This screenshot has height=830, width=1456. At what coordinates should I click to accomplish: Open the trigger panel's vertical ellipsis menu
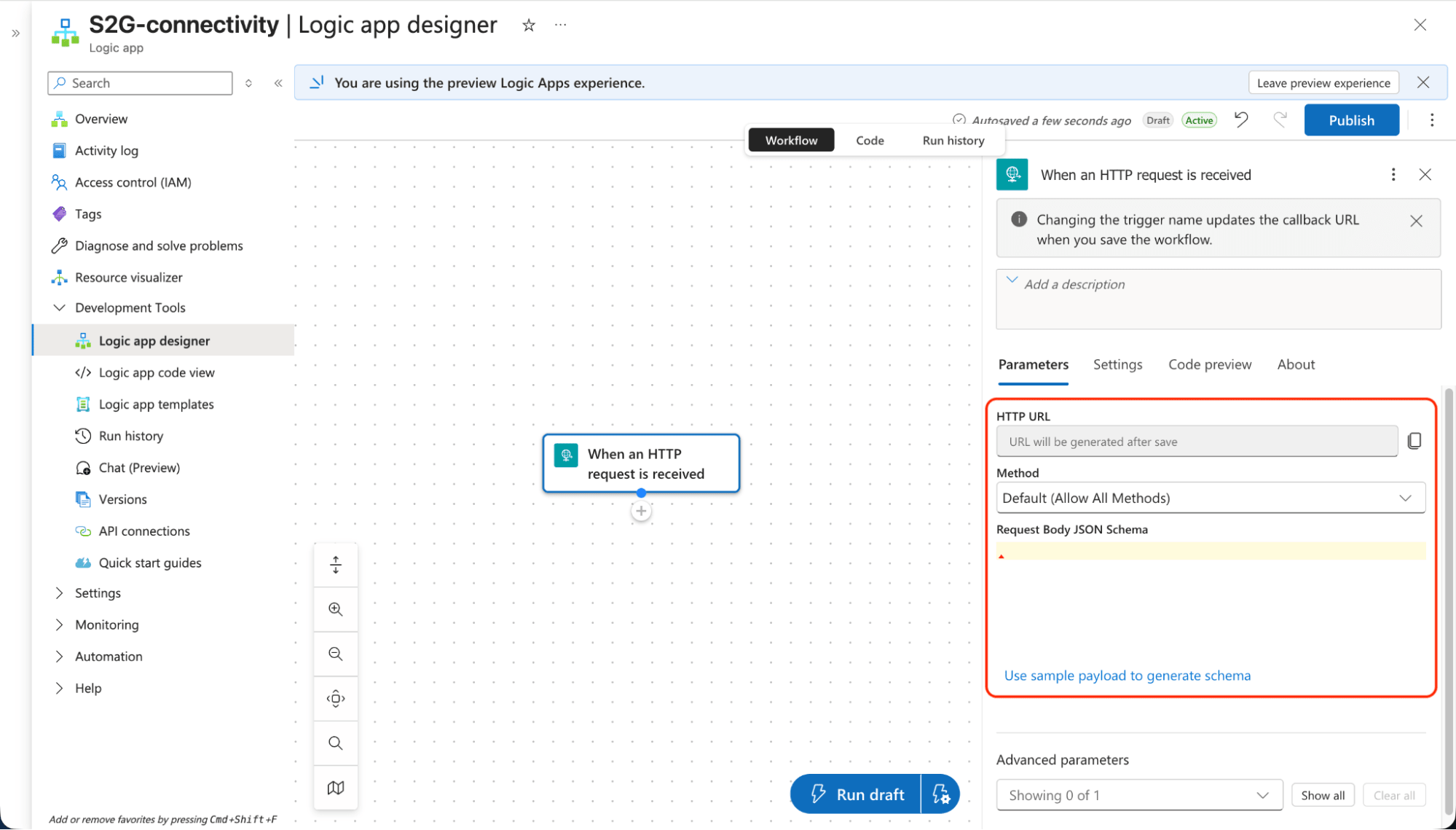(x=1393, y=175)
